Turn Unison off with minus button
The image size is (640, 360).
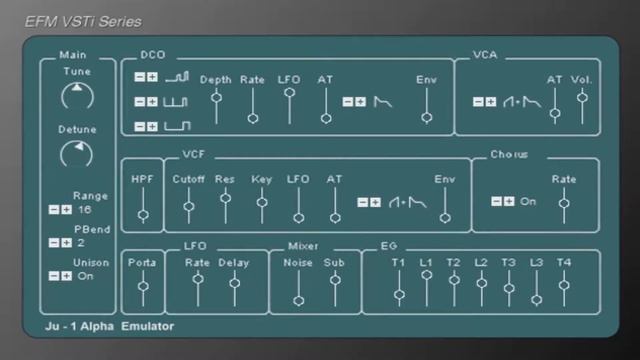[54, 276]
